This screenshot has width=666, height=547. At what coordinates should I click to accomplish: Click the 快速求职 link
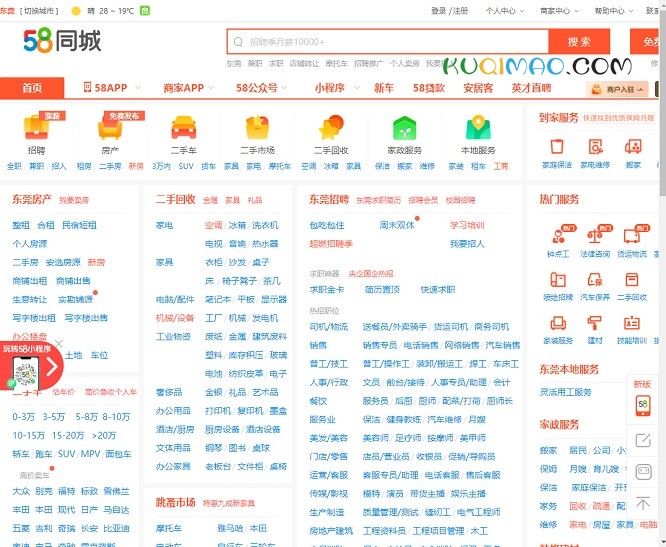(437, 290)
